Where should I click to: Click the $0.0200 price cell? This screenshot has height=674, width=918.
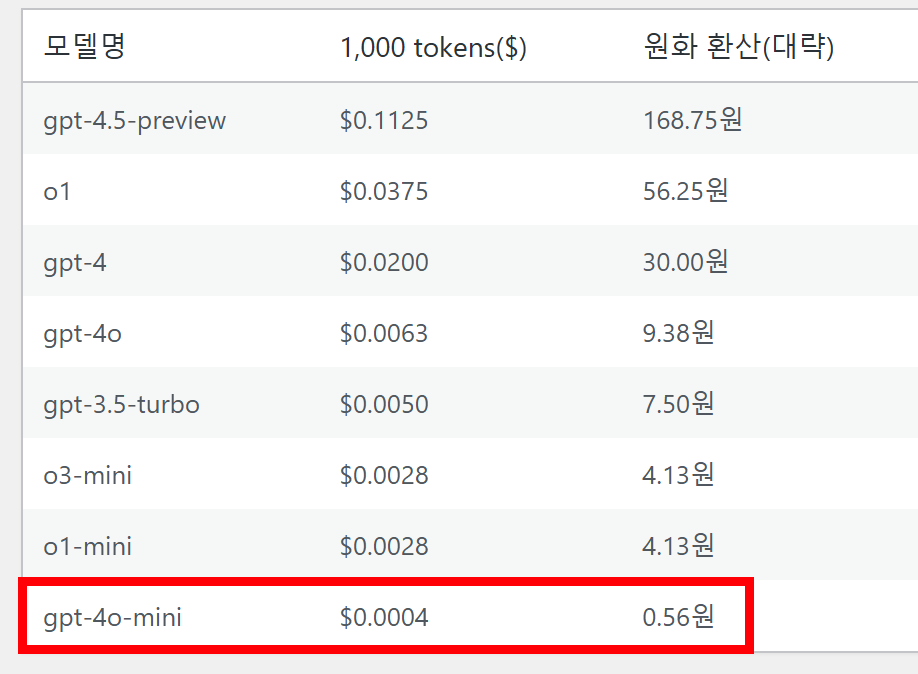click(384, 262)
